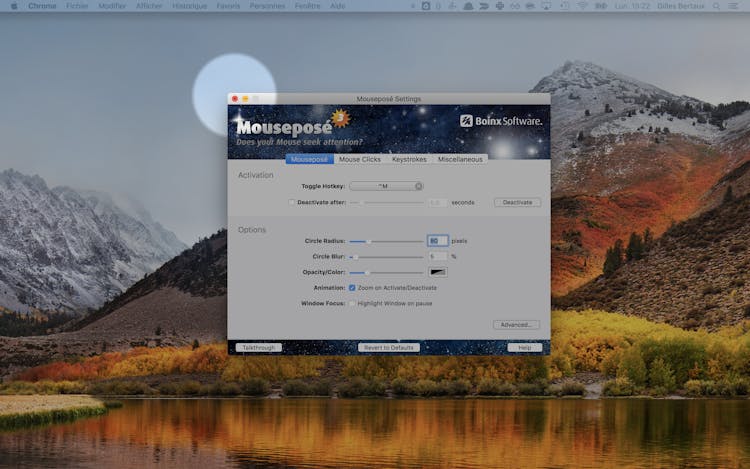The width and height of the screenshot is (750, 469).
Task: Switch to the Mouse Clicks tab
Action: pyautogui.click(x=359, y=159)
